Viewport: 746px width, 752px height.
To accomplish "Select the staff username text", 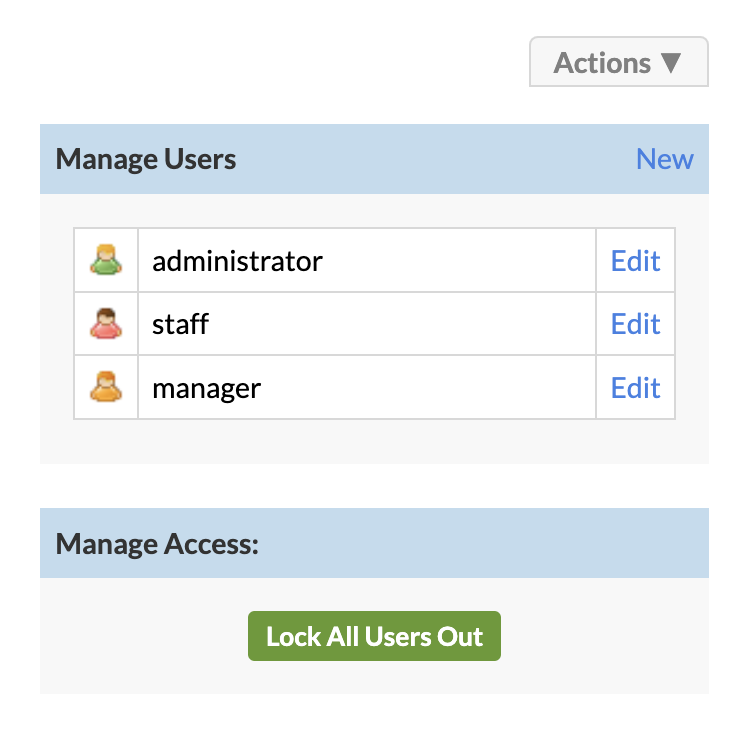I will (180, 324).
